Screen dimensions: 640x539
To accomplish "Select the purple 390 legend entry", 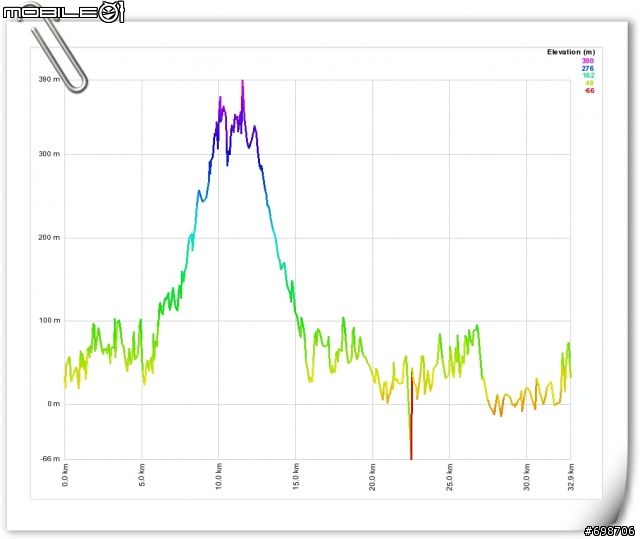I will click(588, 61).
